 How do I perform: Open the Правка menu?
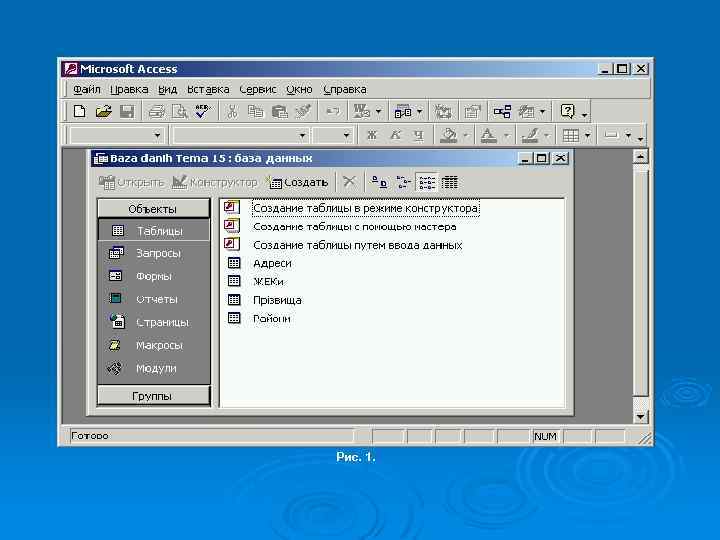point(129,89)
